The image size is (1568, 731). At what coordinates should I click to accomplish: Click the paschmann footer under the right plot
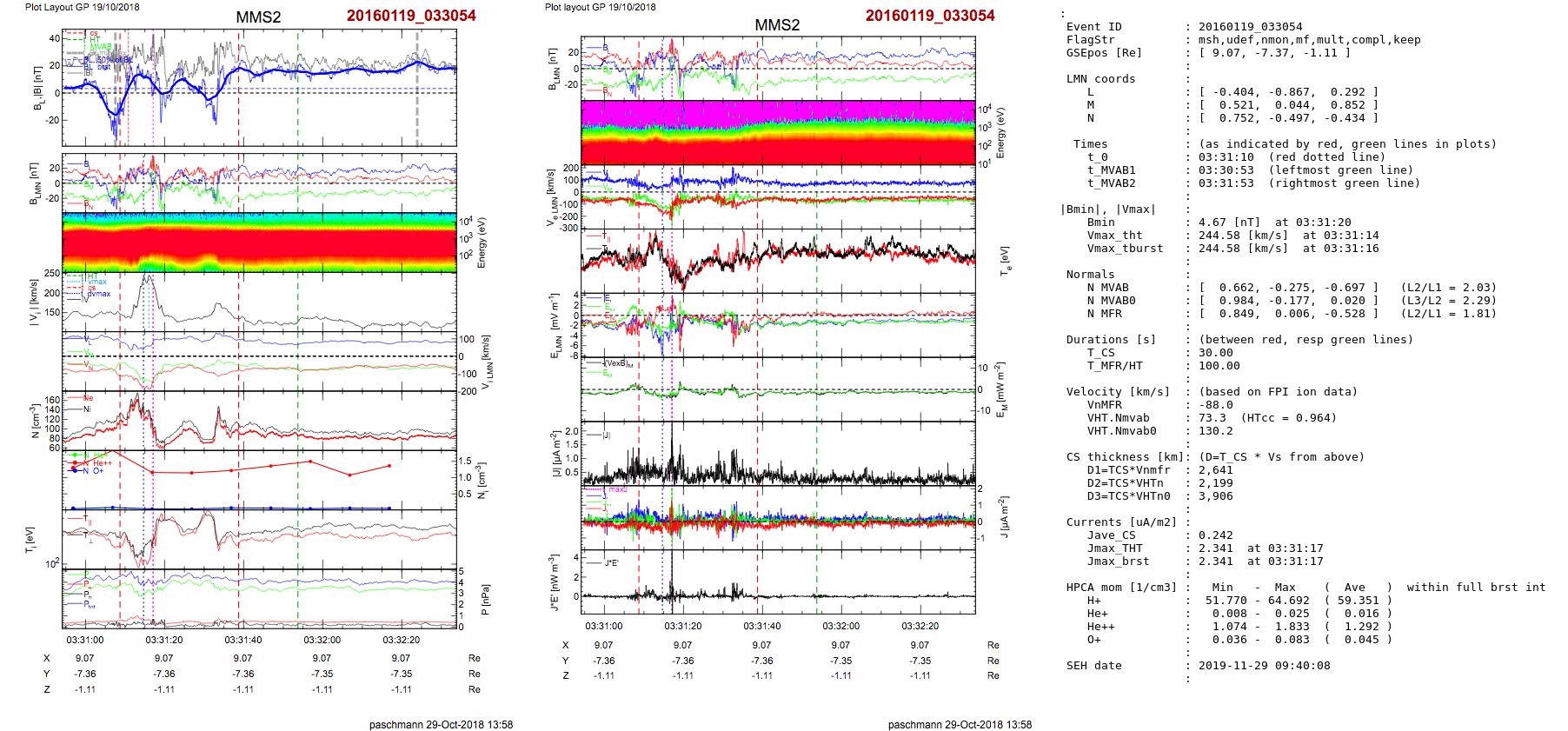pos(960,724)
